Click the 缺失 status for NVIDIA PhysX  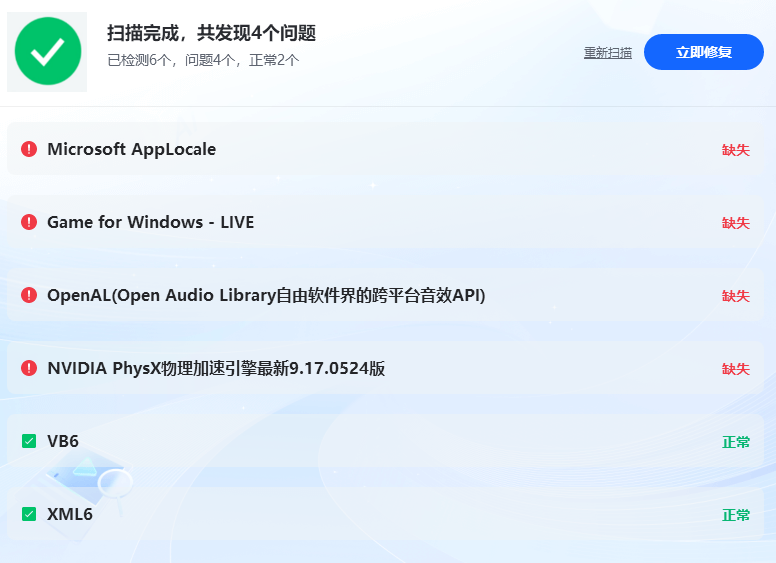coord(736,369)
